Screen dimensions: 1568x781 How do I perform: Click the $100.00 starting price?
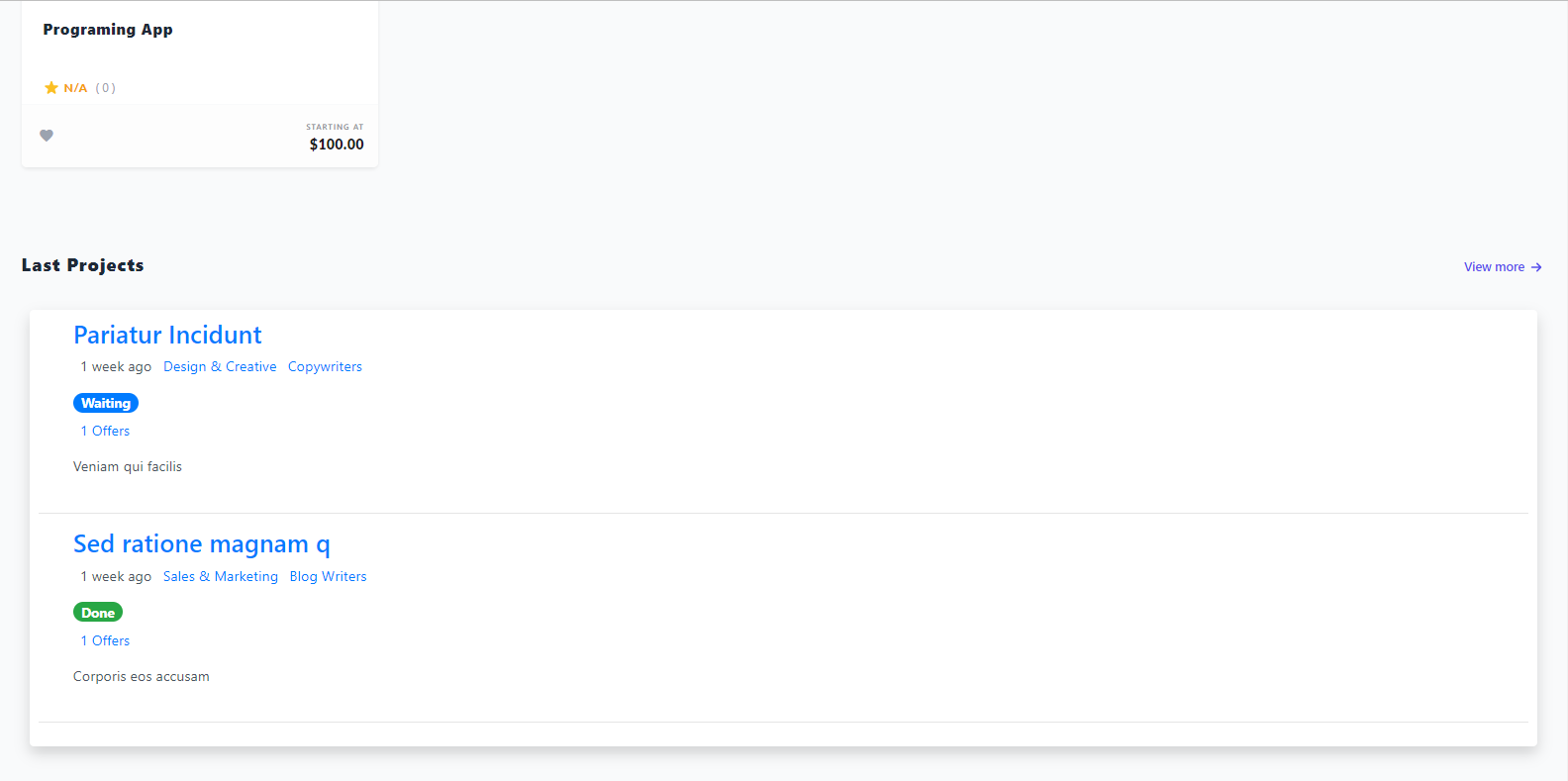[x=337, y=145]
